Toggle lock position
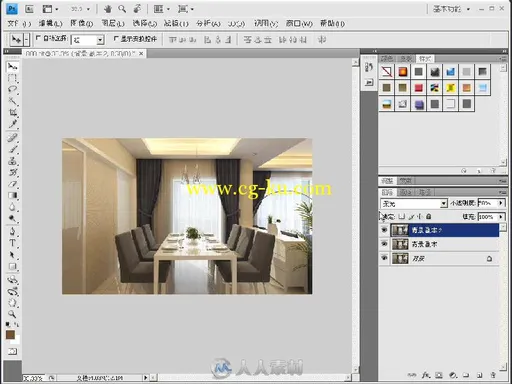This screenshot has height=384, width=512. coord(420,217)
